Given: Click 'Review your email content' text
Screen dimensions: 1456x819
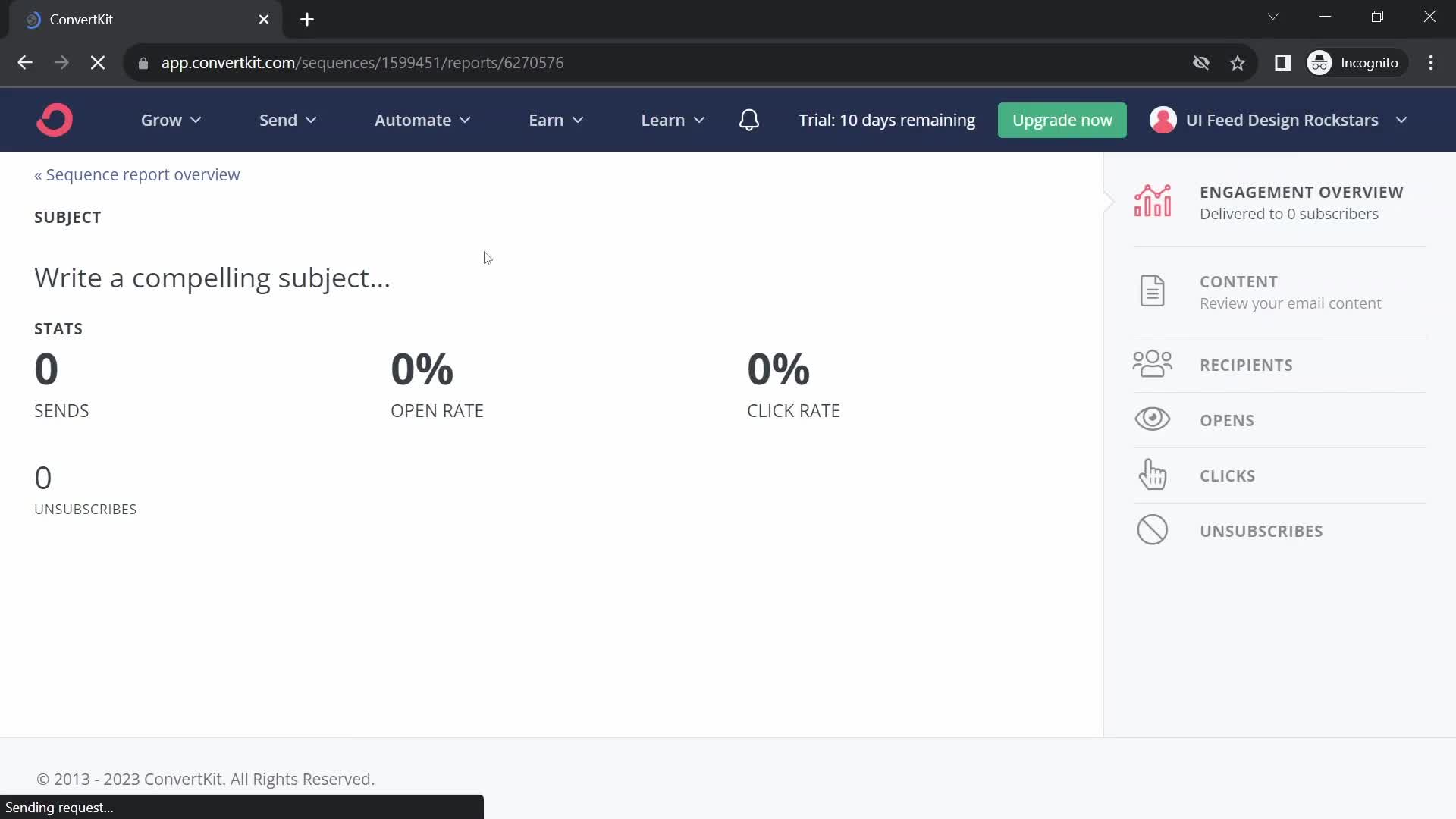Looking at the screenshot, I should point(1290,303).
